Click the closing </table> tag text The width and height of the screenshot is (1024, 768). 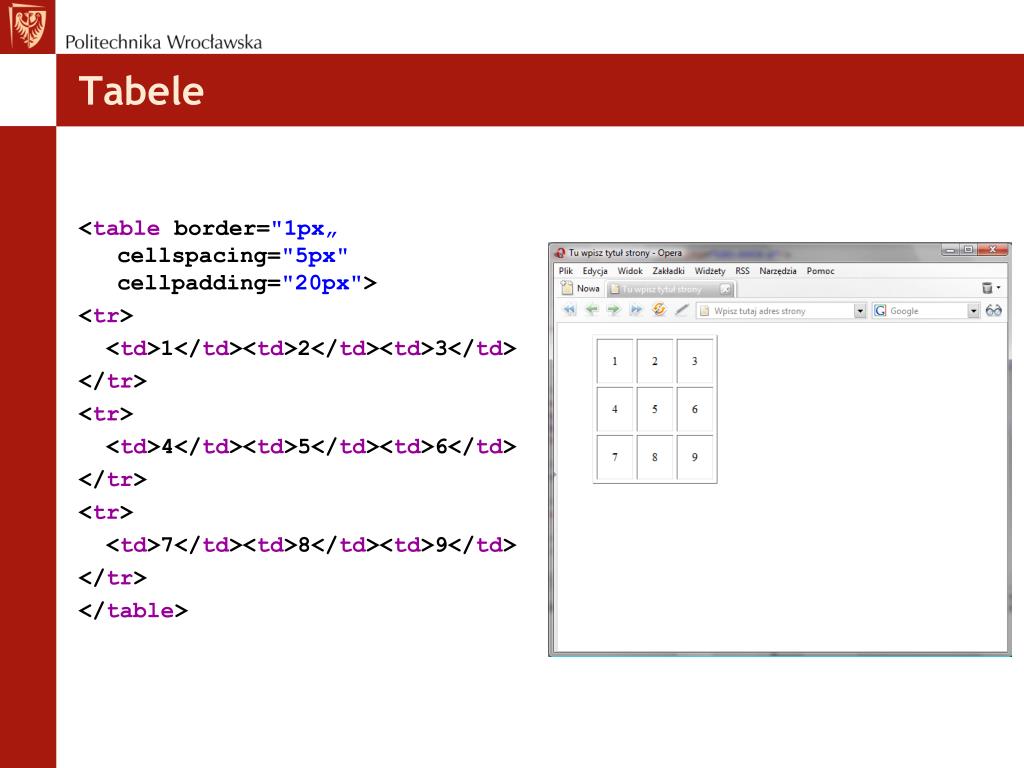point(133,610)
